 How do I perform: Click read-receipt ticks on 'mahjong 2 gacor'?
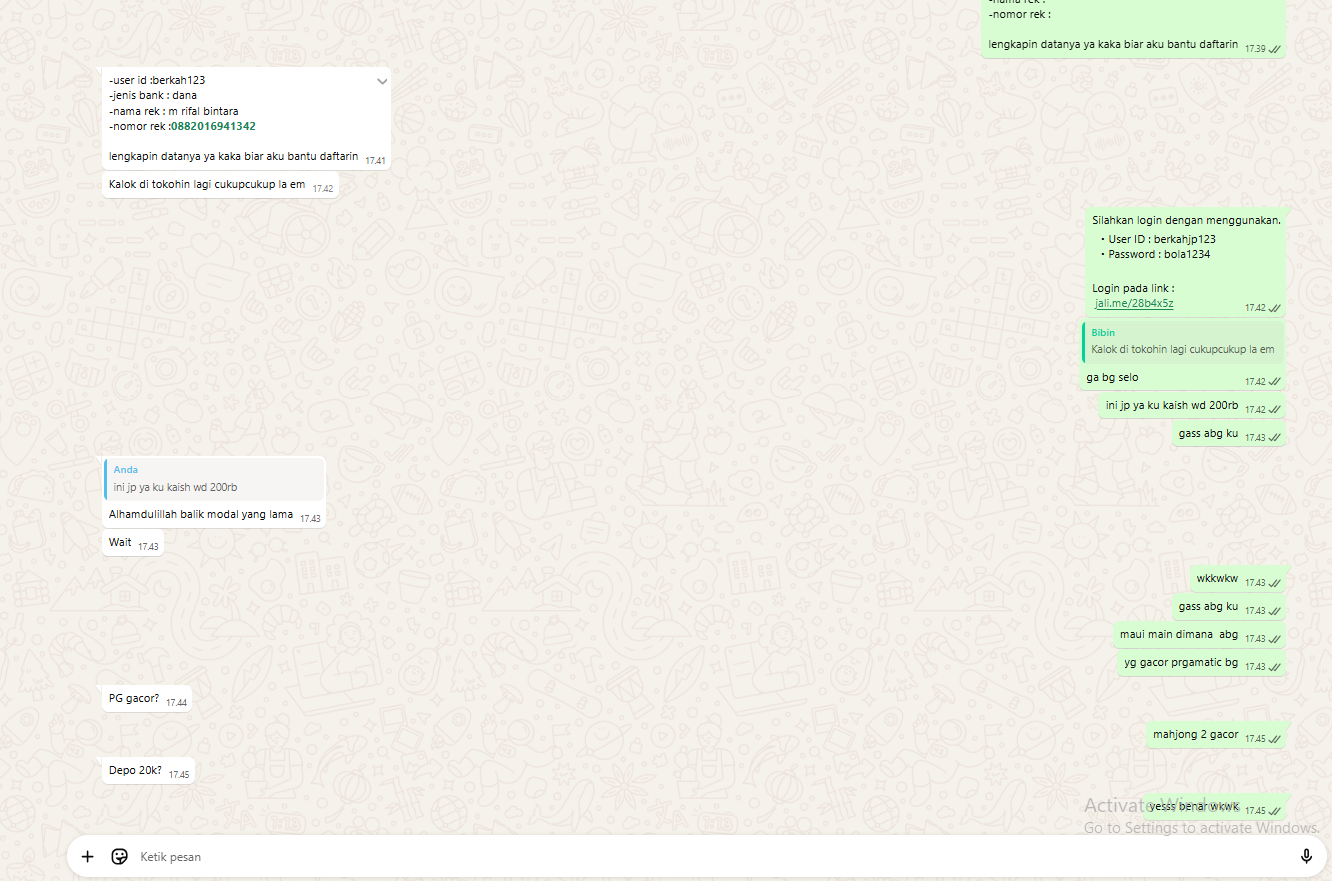tap(1275, 739)
